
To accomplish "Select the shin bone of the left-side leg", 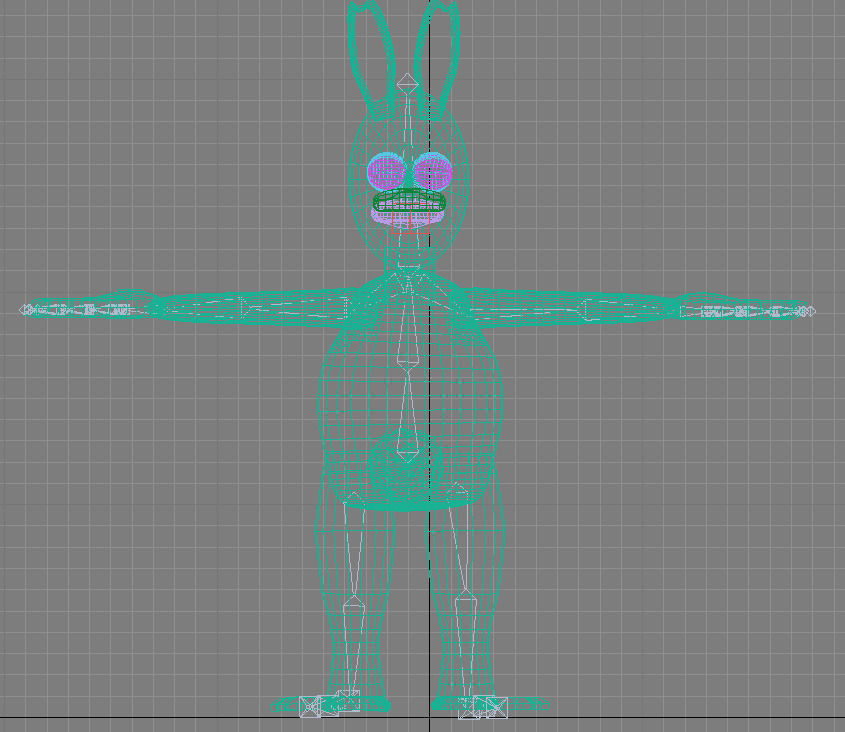I will [352, 644].
